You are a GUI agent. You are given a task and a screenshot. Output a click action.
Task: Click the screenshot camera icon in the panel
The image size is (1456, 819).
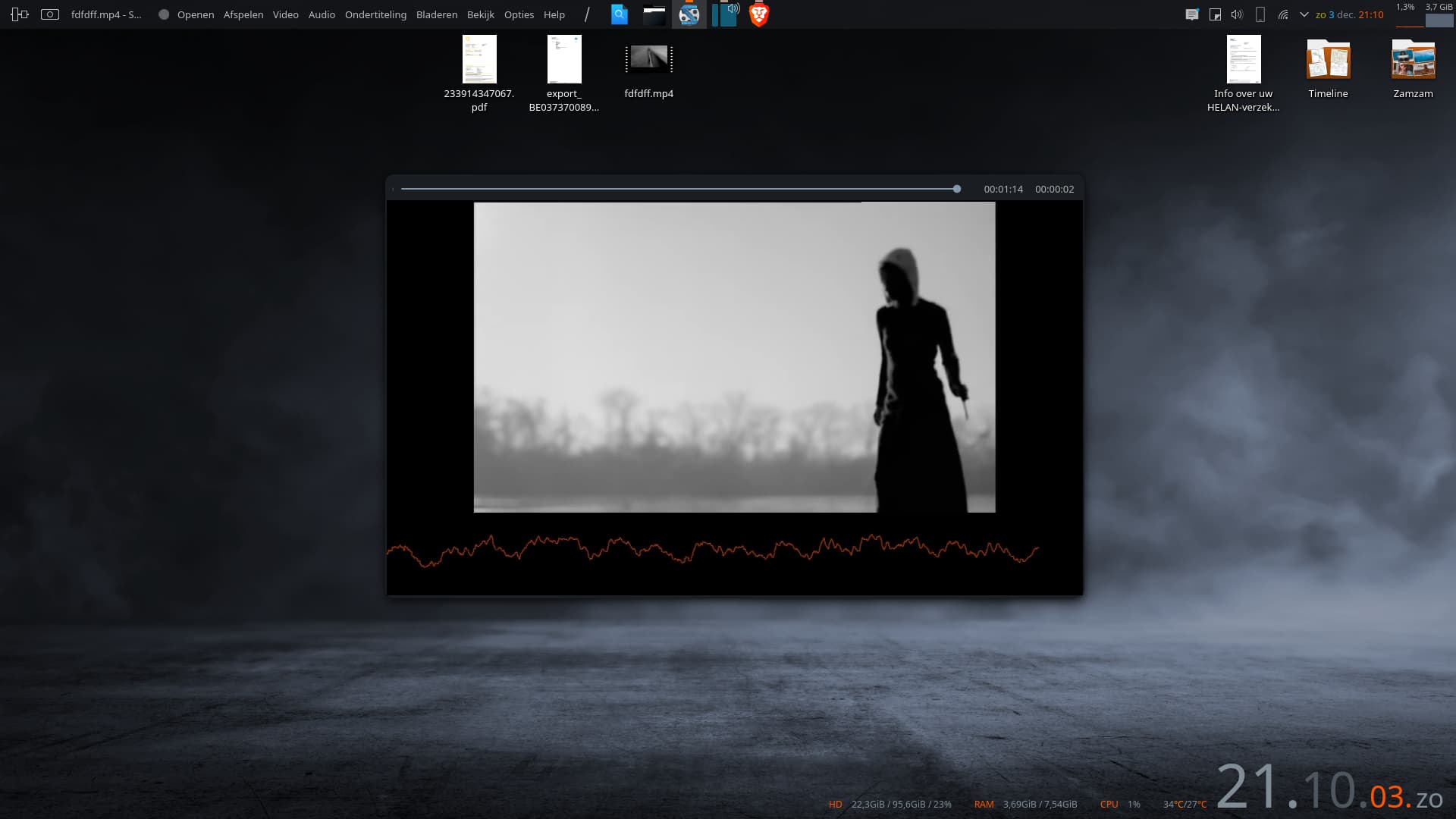pos(50,14)
